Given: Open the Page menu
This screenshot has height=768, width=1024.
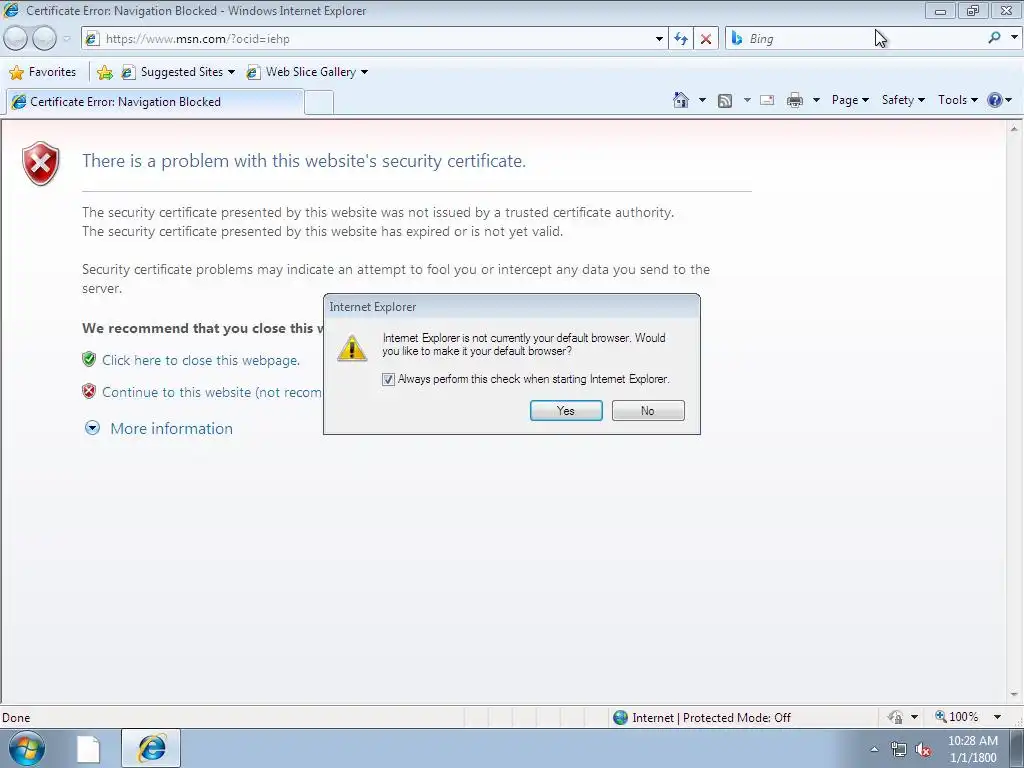Looking at the screenshot, I should click(850, 100).
